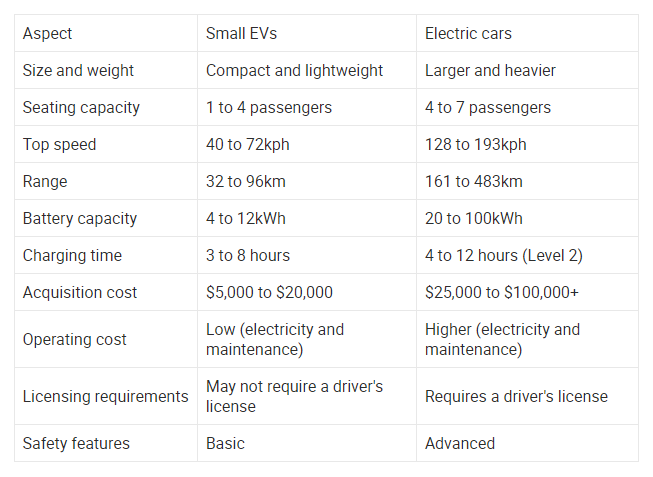Image resolution: width=653 pixels, height=477 pixels.
Task: Select the Electric cars column header
Action: tap(527, 33)
